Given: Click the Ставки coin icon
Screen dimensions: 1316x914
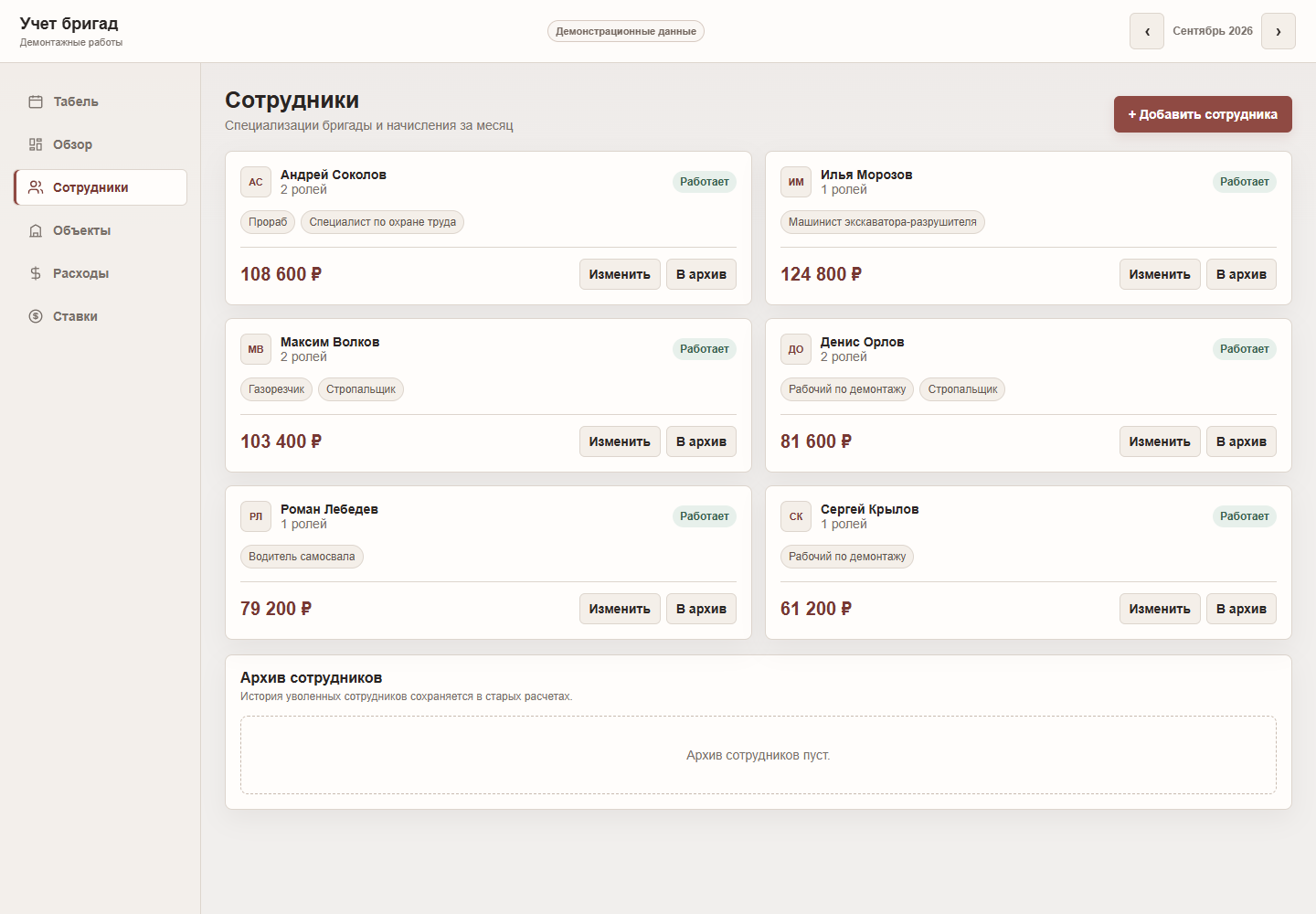Looking at the screenshot, I should [36, 316].
